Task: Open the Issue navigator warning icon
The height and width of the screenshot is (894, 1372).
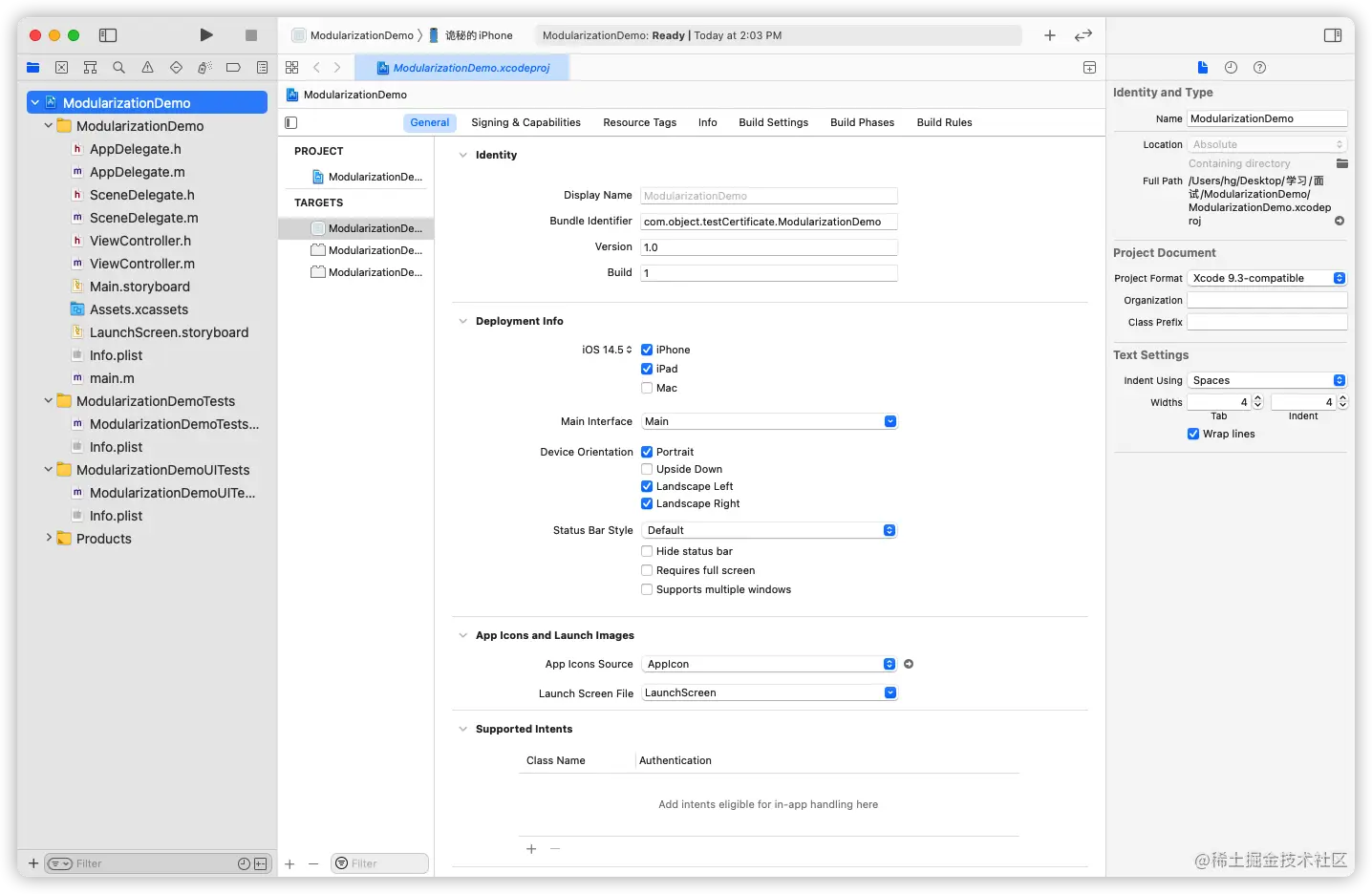Action: 147,68
